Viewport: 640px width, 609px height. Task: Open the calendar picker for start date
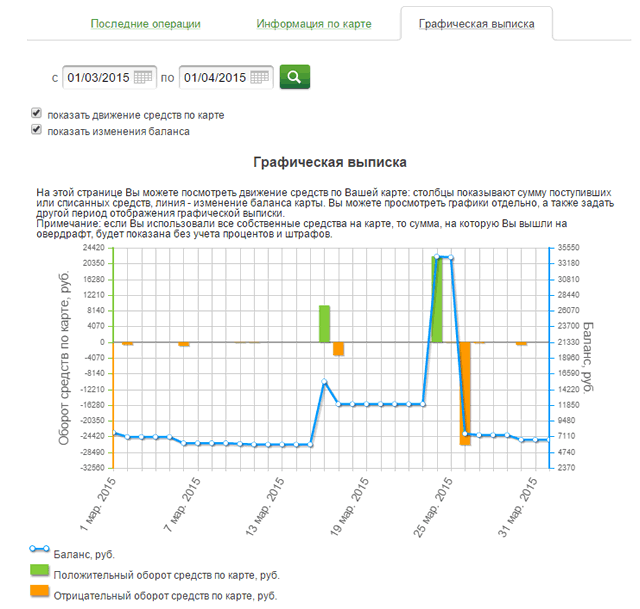tap(143, 77)
